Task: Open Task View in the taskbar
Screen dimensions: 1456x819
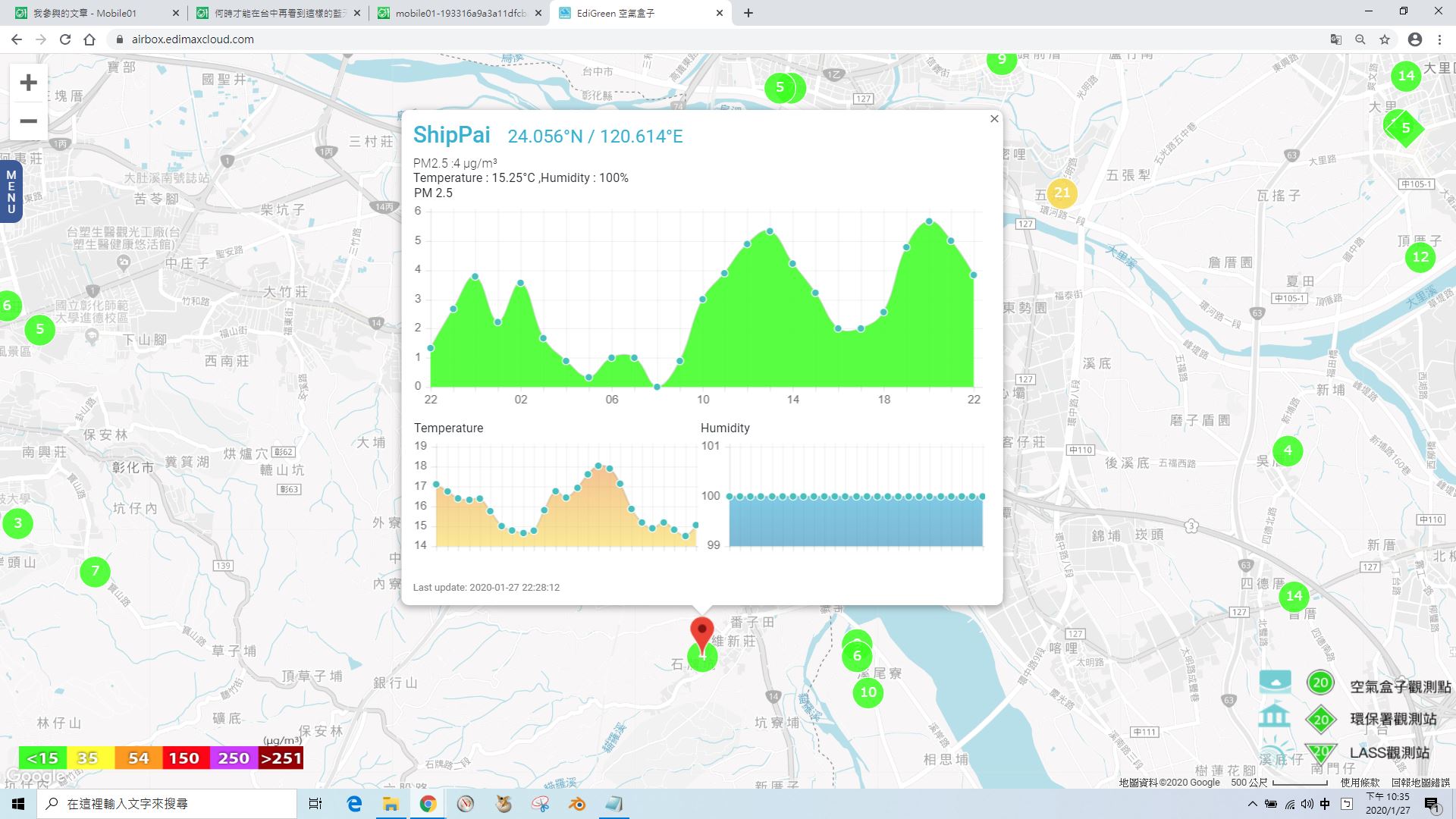Action: click(315, 804)
